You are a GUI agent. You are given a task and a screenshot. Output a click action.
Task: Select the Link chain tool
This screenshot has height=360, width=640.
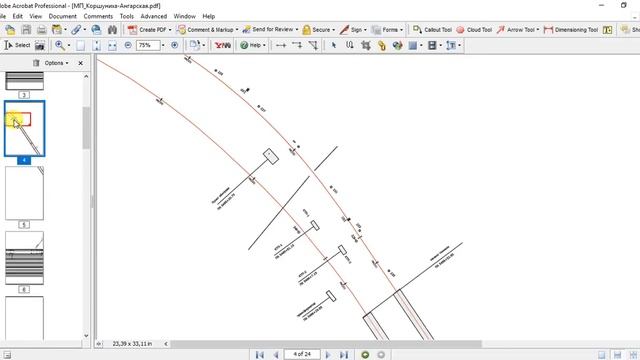[x=382, y=45]
